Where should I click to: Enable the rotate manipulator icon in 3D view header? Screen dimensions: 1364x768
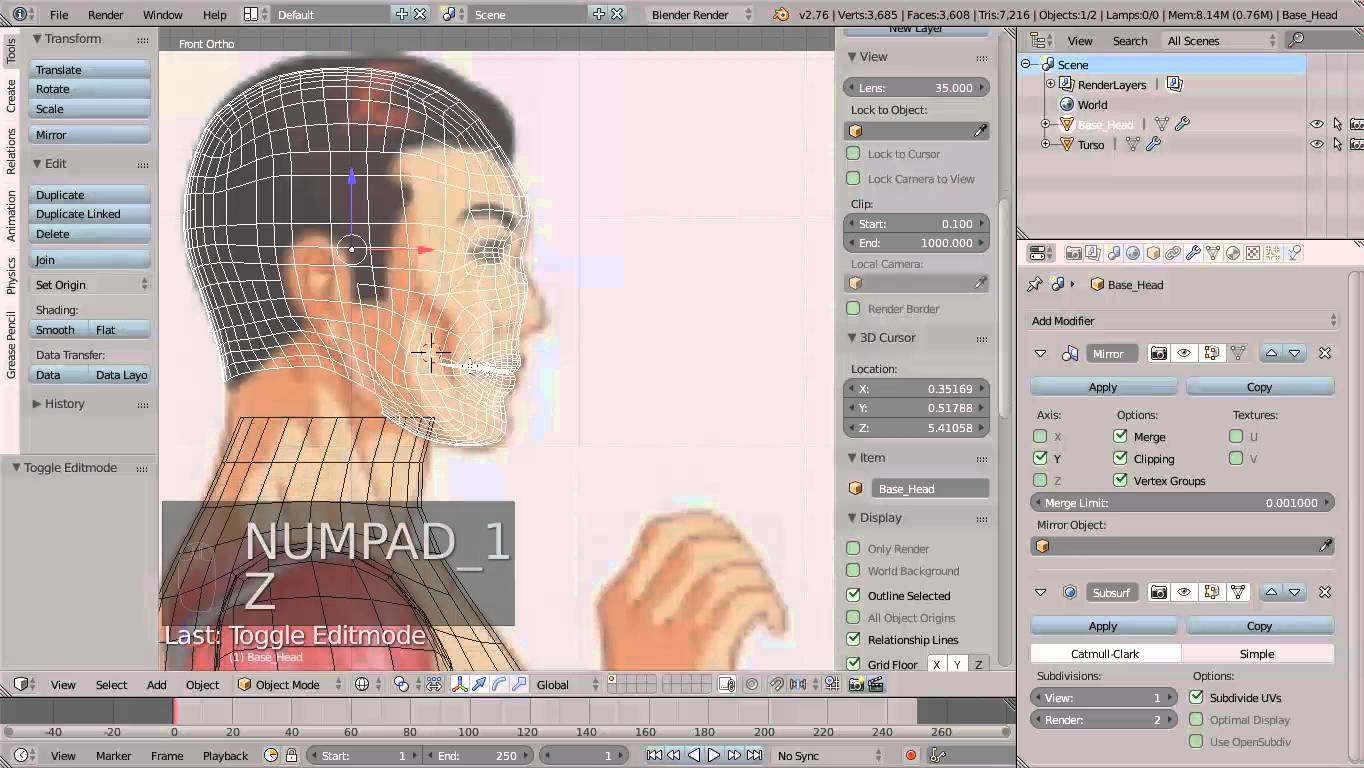point(499,685)
